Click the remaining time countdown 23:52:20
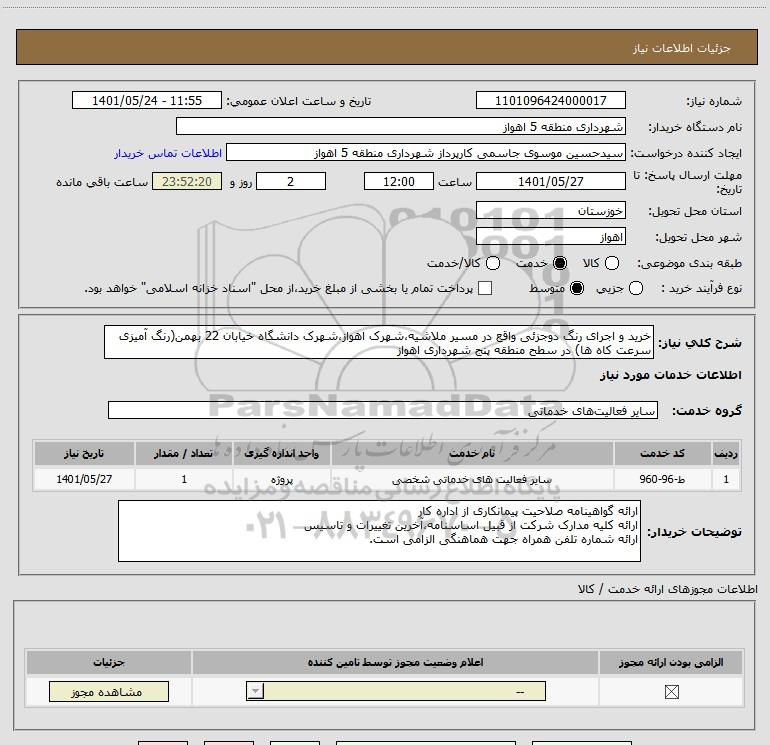Screen dimensions: 770x745 pyautogui.click(x=187, y=181)
